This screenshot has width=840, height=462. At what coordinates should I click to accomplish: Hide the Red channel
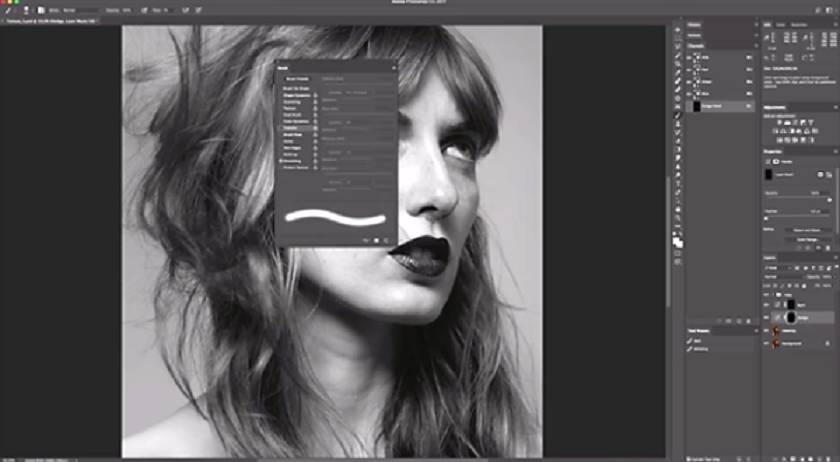(x=689, y=70)
